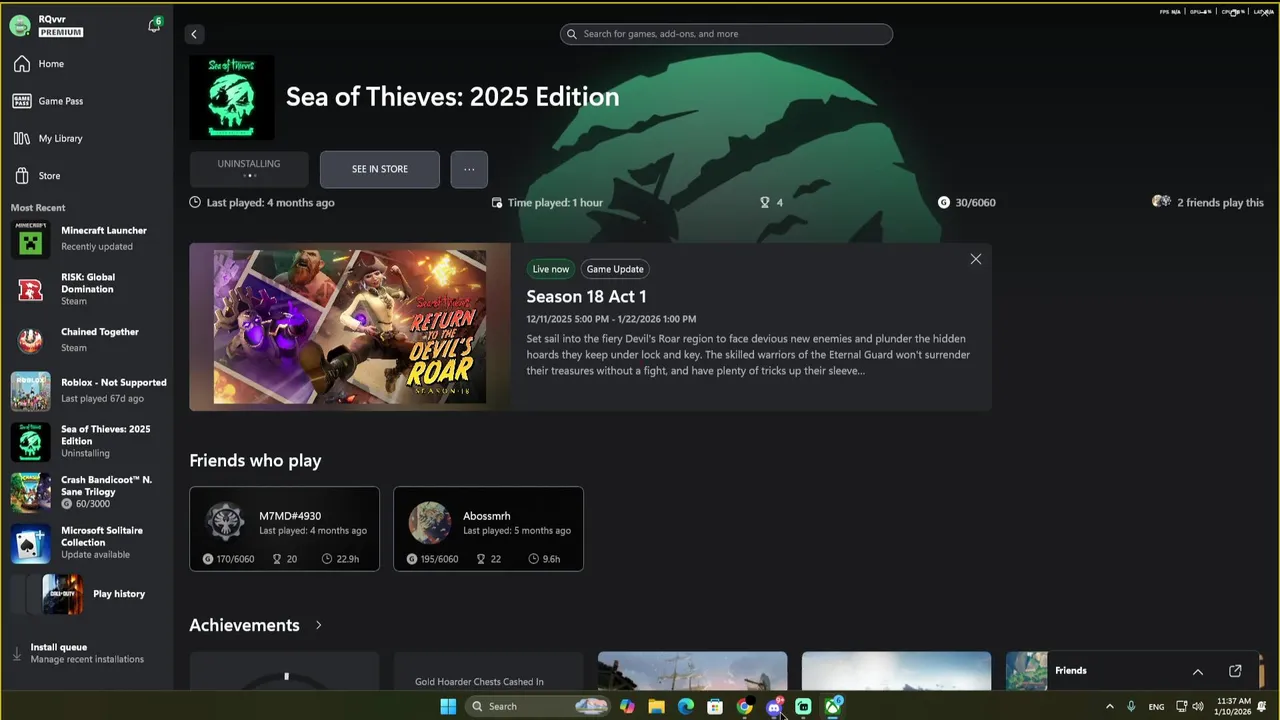Click the Live now badge
The image size is (1280, 720).
click(550, 269)
